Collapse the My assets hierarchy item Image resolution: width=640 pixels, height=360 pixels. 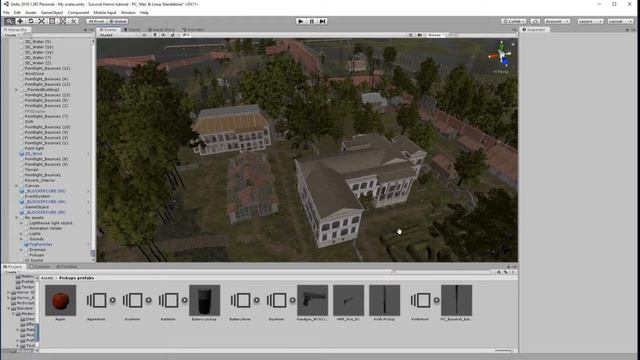point(17,218)
